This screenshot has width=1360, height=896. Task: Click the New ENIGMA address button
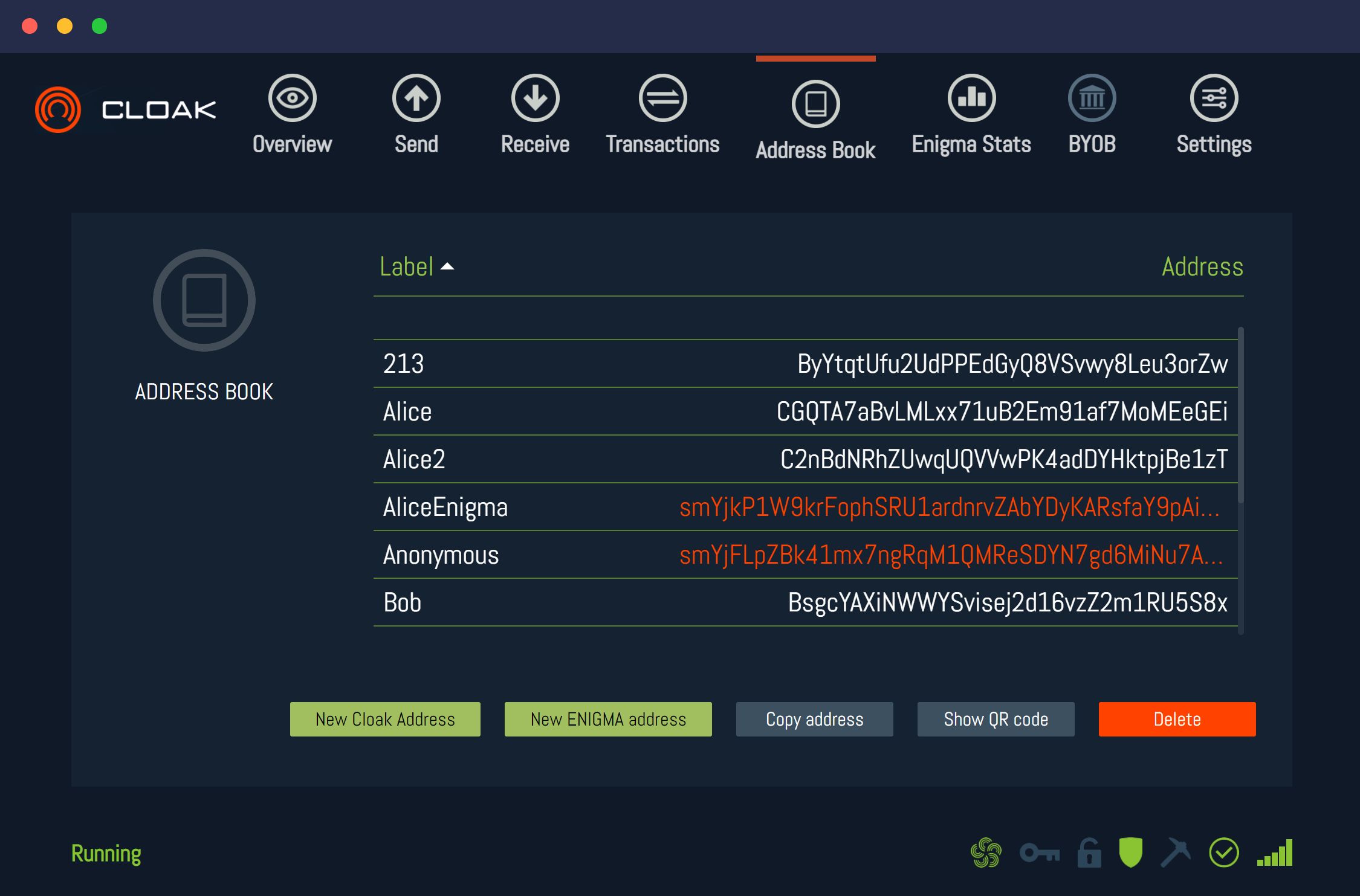[608, 719]
